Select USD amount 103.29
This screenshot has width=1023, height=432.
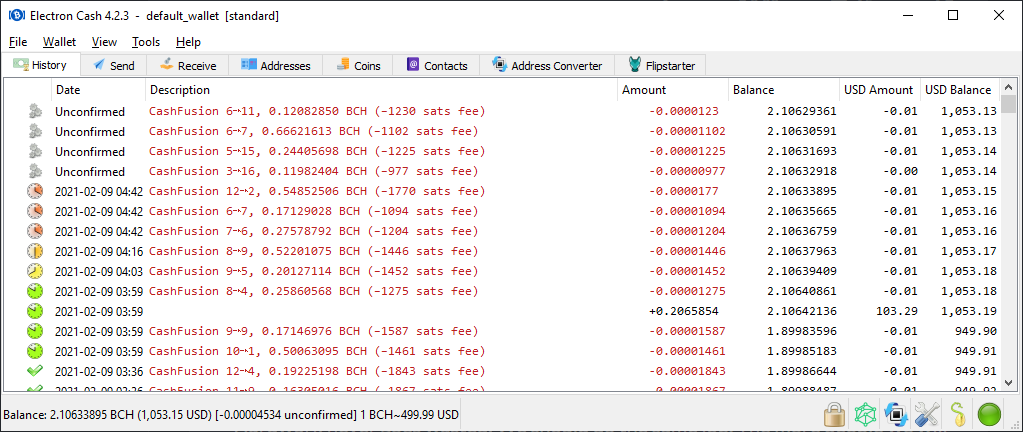[898, 311]
